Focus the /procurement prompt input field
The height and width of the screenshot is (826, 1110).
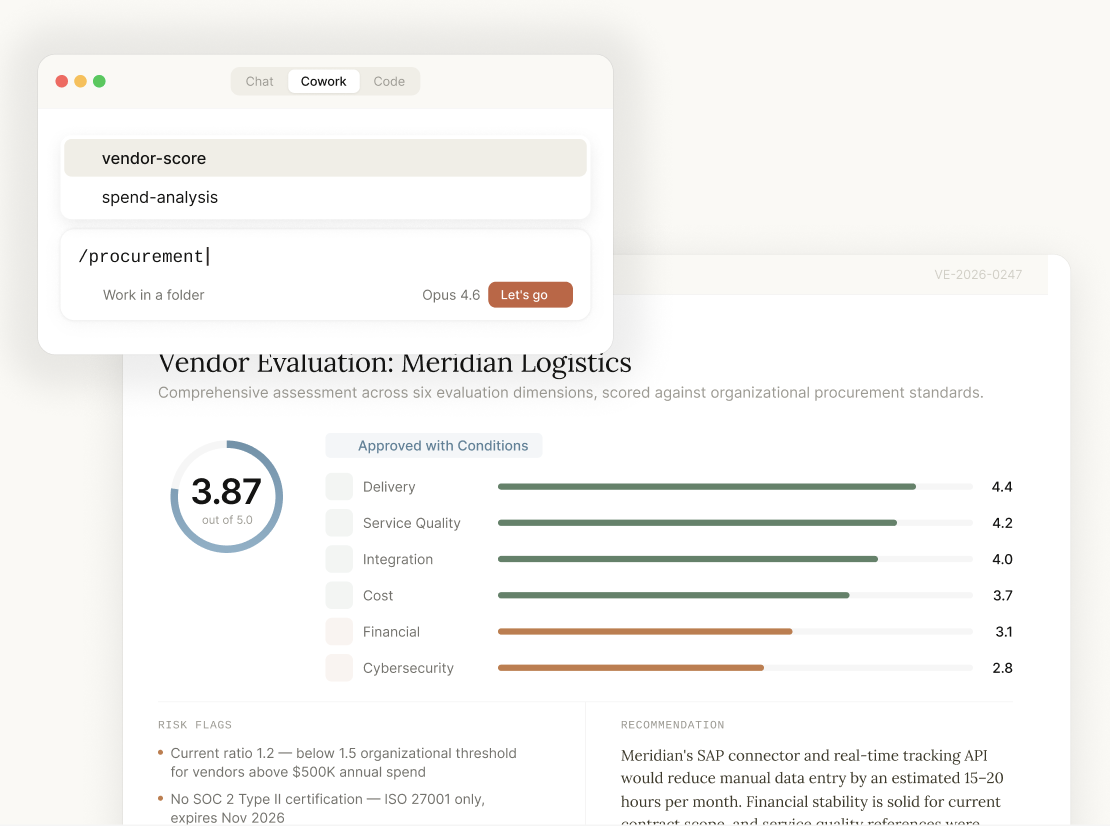tap(326, 256)
